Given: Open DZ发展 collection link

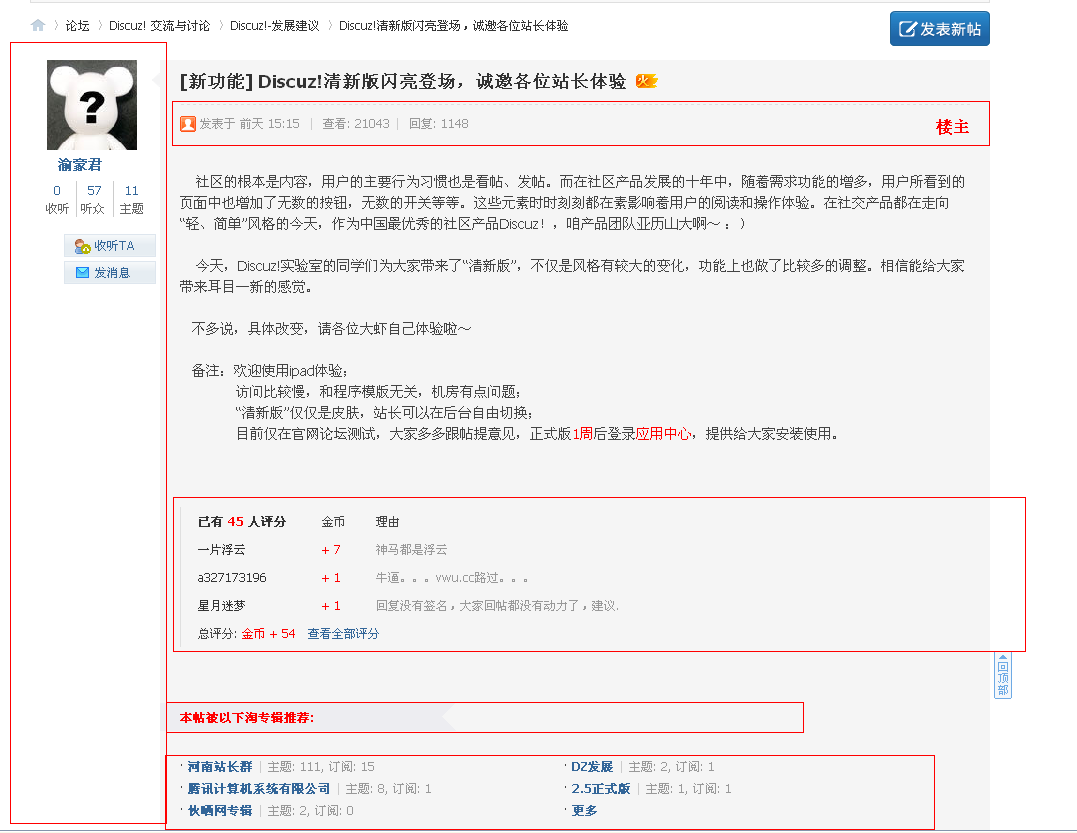Looking at the screenshot, I should point(592,766).
